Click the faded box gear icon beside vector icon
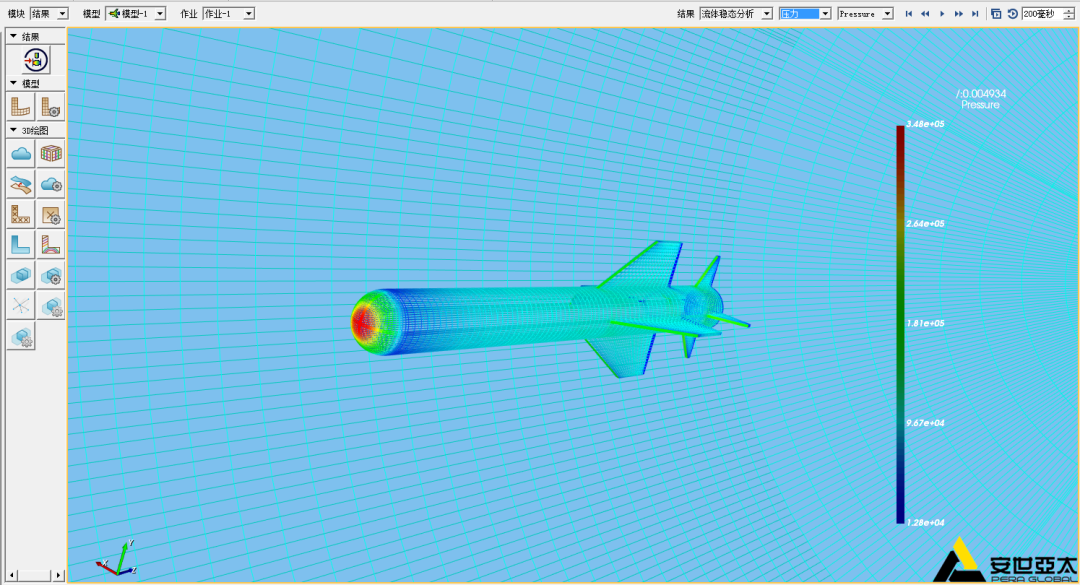Image resolution: width=1080 pixels, height=585 pixels. [51, 306]
